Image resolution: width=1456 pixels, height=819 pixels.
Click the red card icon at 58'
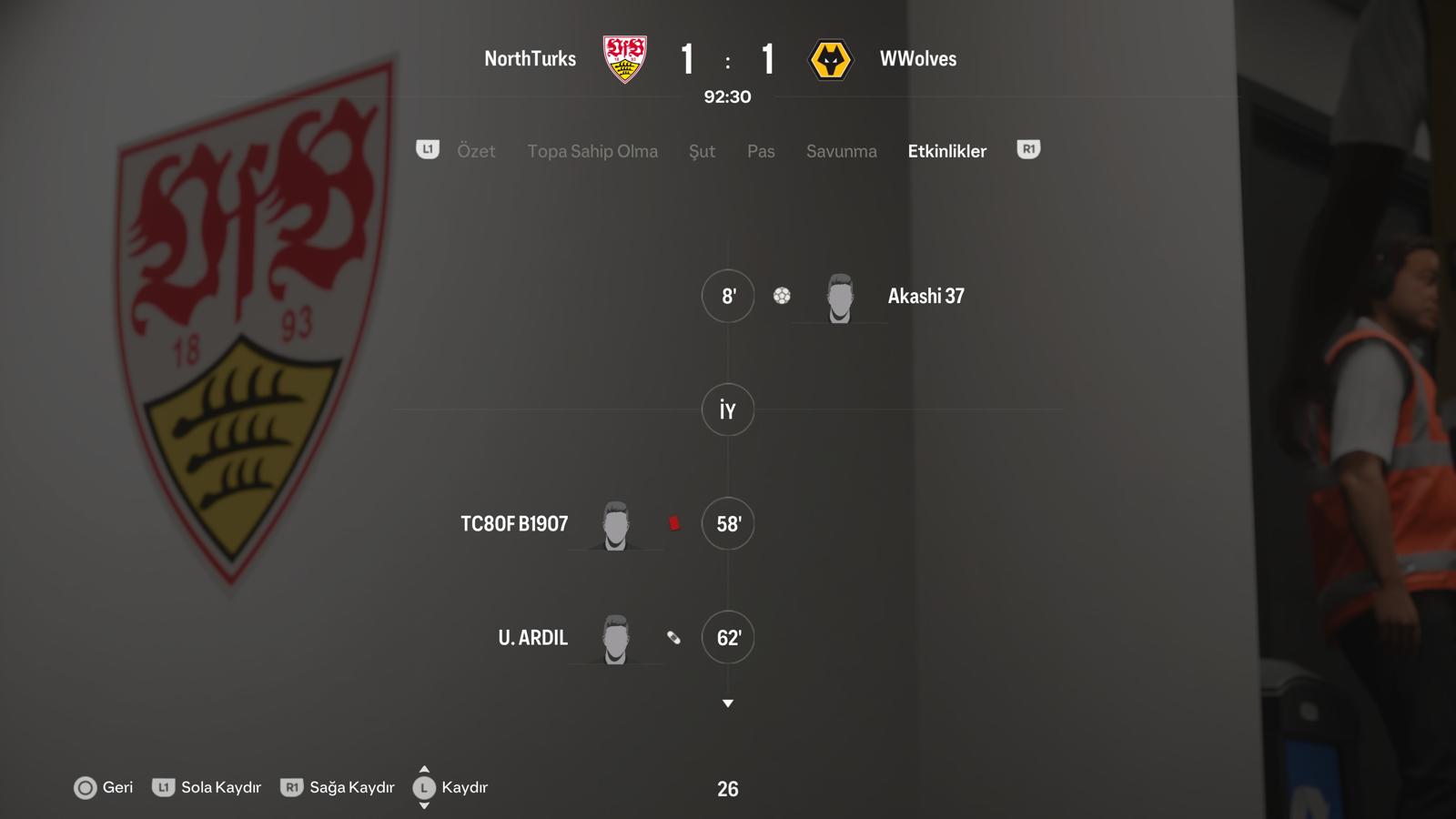(674, 523)
